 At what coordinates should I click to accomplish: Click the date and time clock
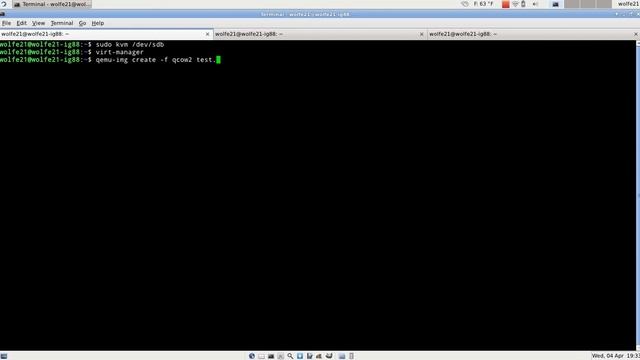click(616, 356)
